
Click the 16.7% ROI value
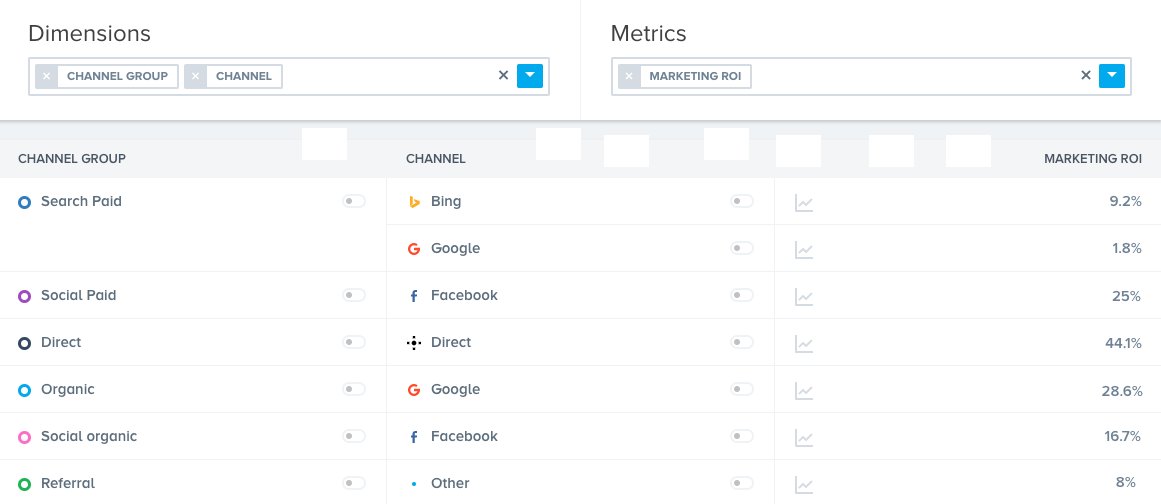coord(1122,437)
